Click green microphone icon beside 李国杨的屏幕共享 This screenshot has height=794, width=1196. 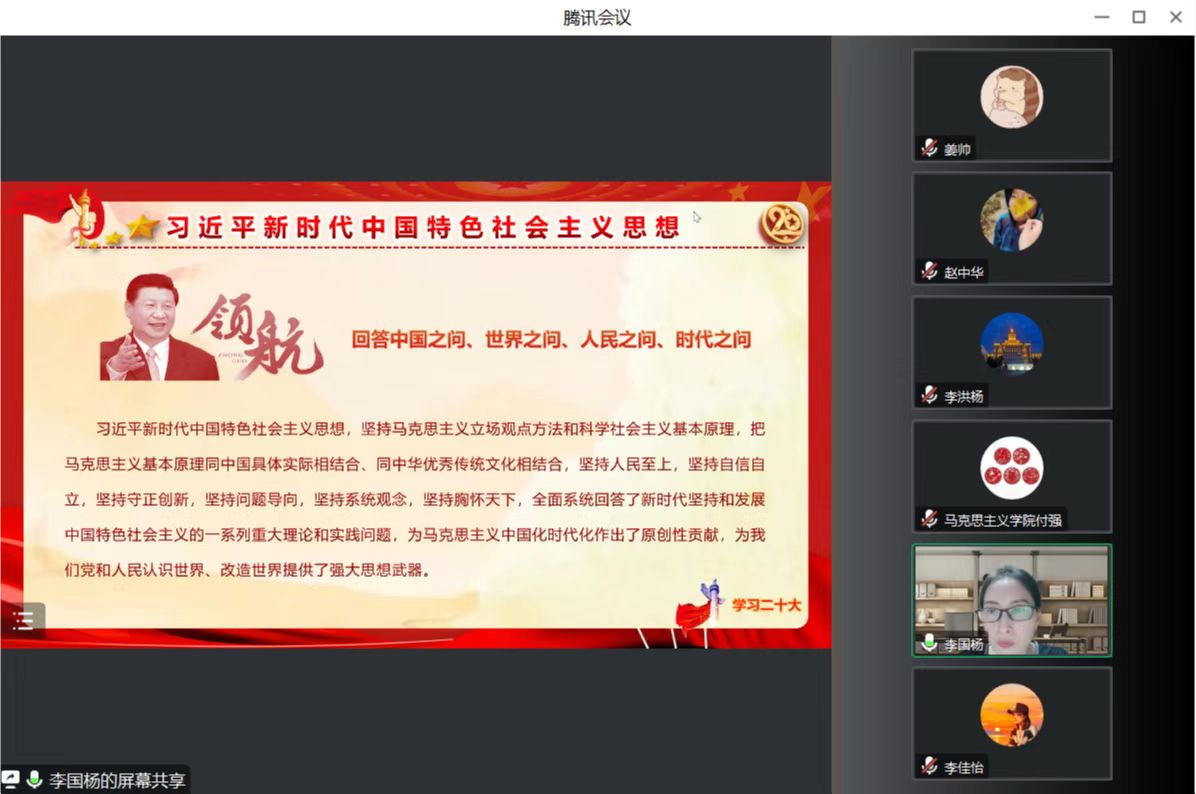34,780
